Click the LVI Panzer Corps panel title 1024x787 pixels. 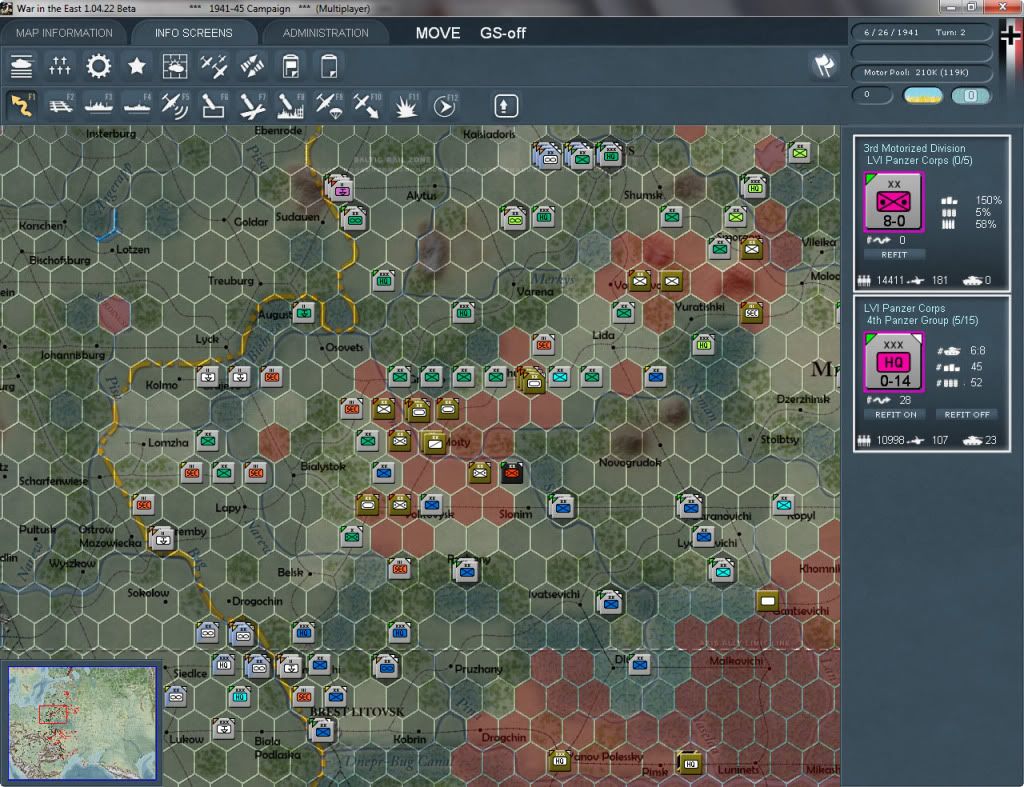click(x=904, y=308)
